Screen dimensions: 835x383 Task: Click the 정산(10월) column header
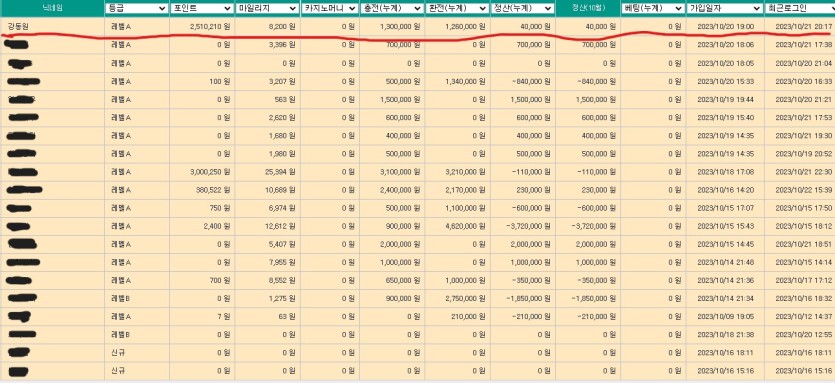(587, 8)
